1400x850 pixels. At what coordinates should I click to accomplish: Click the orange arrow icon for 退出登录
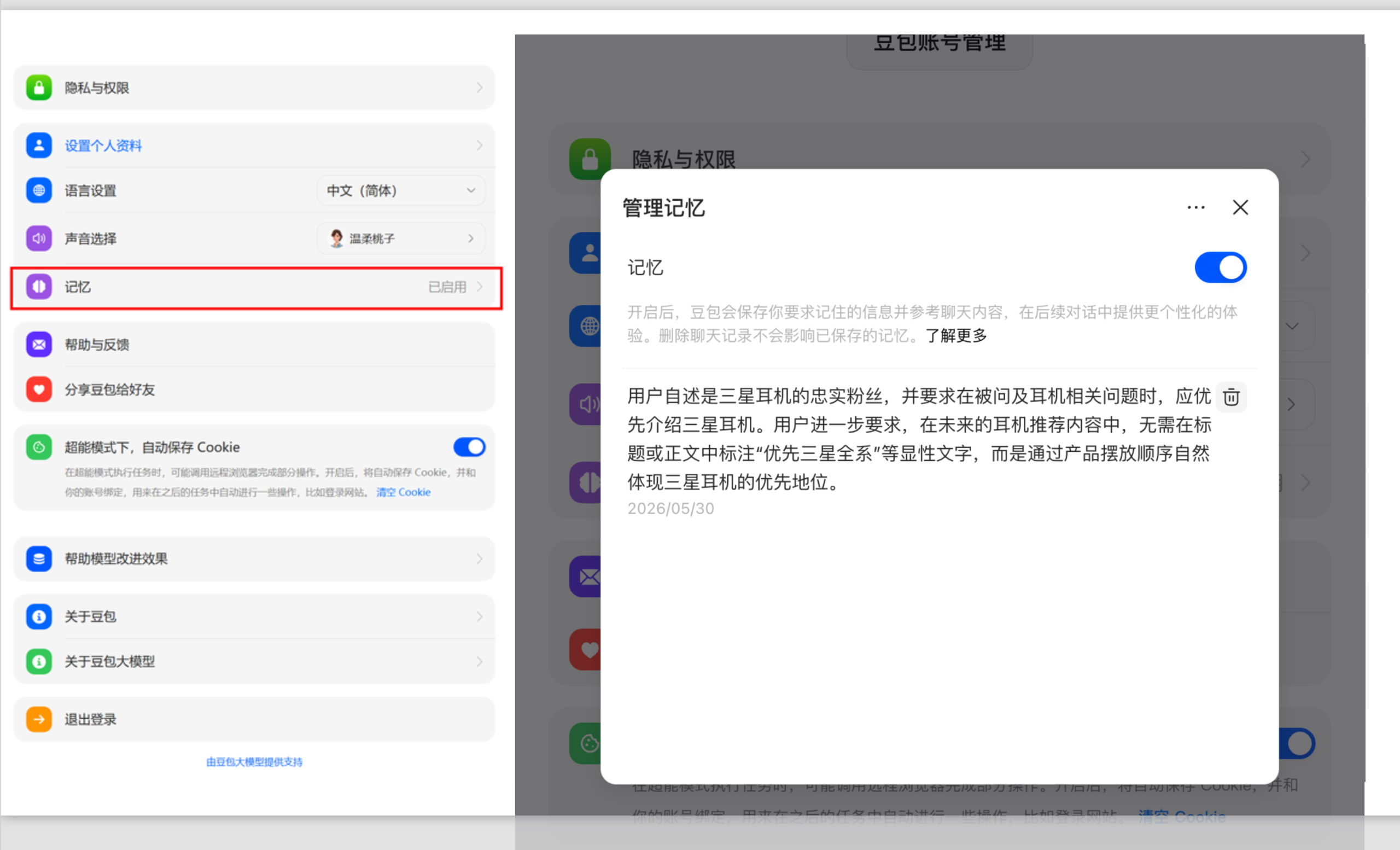[39, 719]
